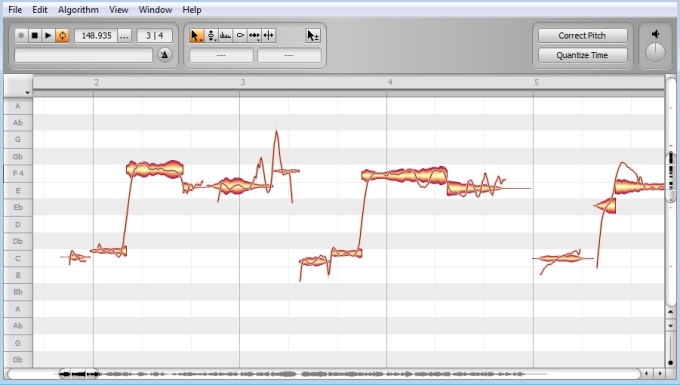Start playback with the Play button
Viewport: 680px width, 385px height.
point(48,36)
